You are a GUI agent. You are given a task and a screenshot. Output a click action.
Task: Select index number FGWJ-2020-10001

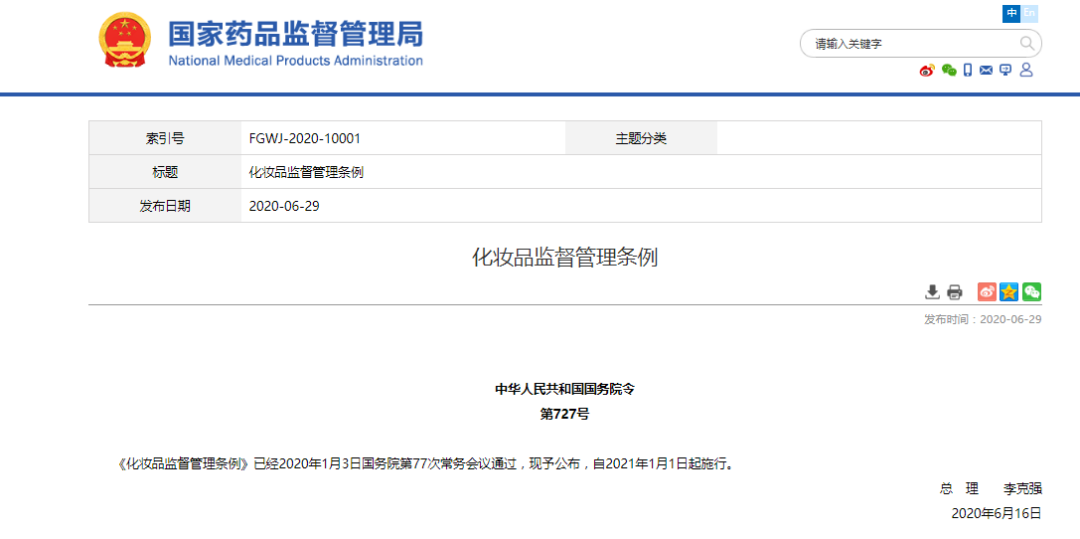coord(304,138)
